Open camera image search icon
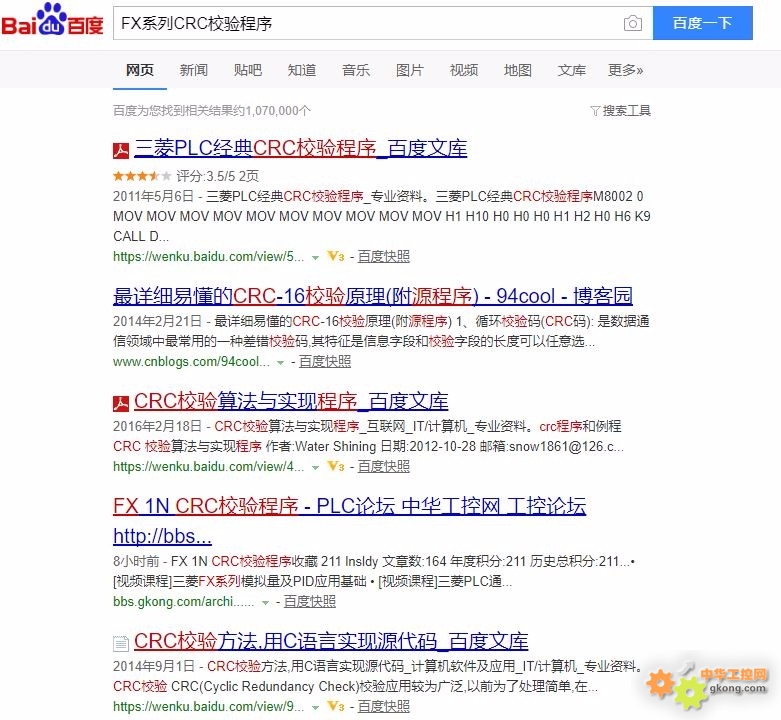The height and width of the screenshot is (720, 781). (633, 23)
